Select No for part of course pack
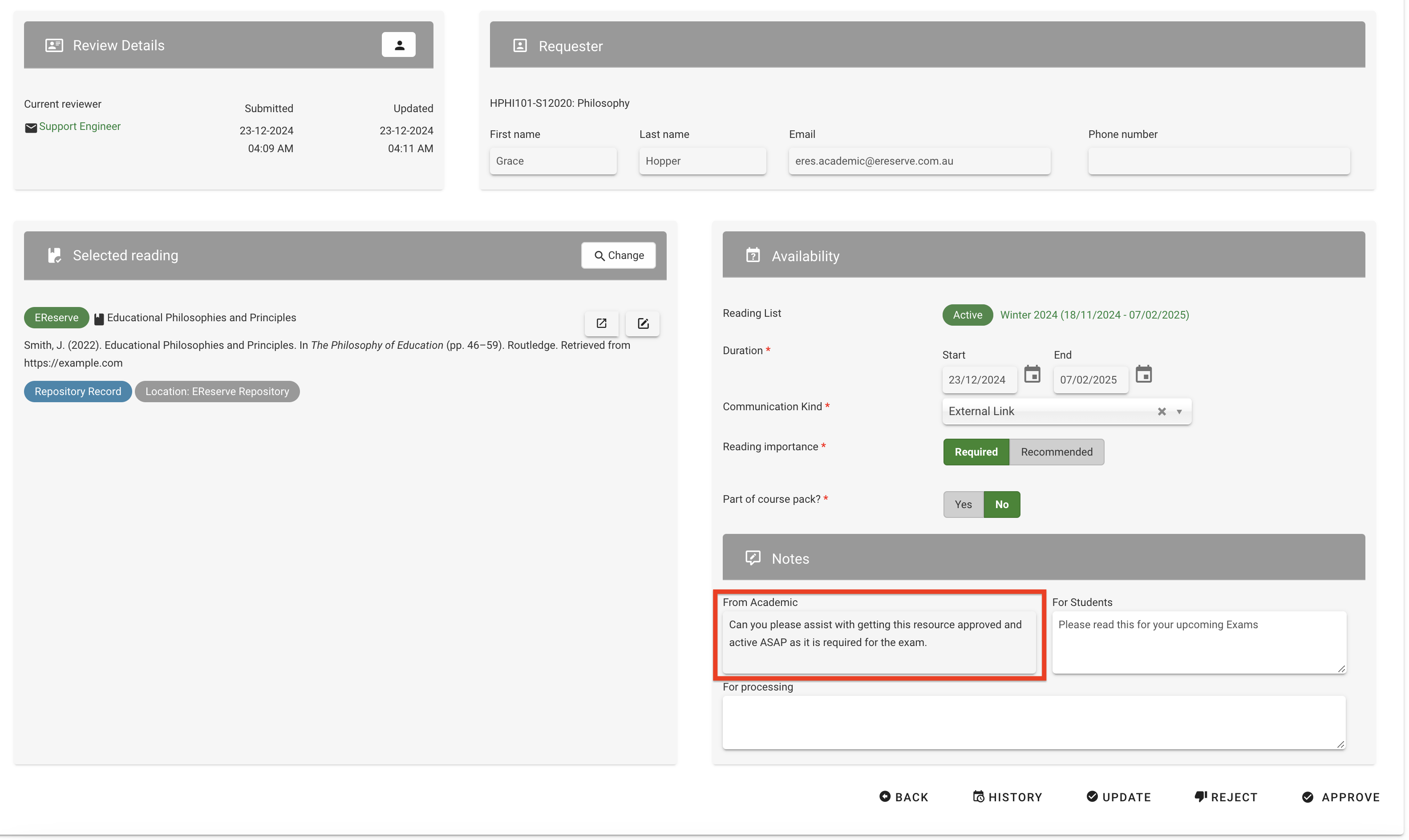The width and height of the screenshot is (1409, 840). point(1001,505)
